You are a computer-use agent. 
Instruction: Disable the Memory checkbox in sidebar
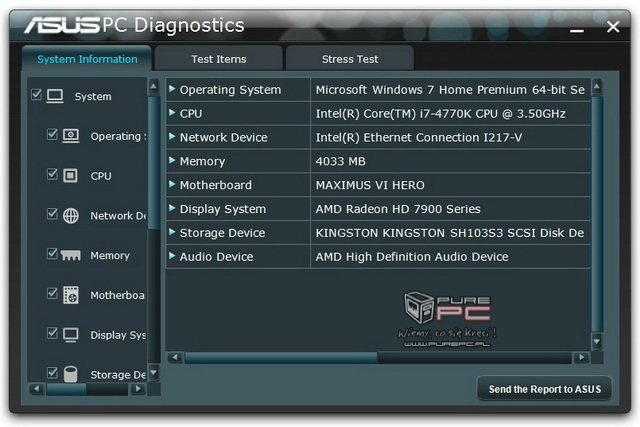[x=52, y=254]
